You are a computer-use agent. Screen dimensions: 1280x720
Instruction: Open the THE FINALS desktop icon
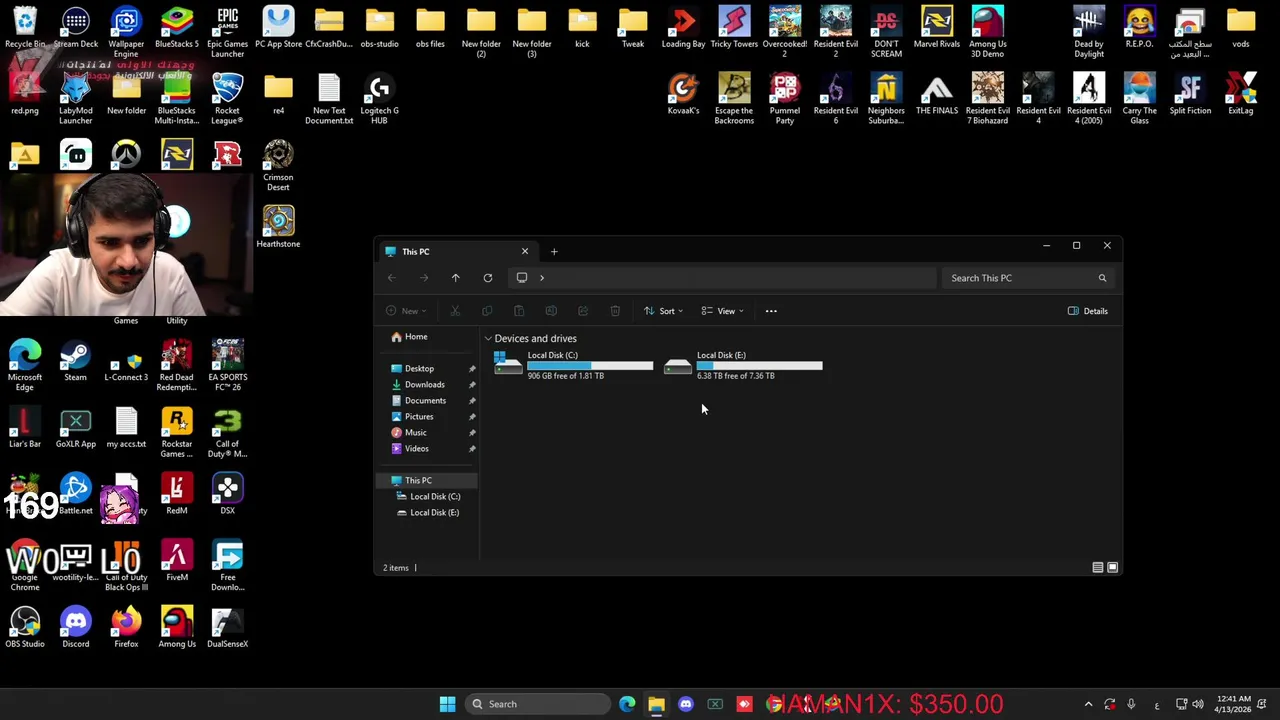(x=937, y=94)
